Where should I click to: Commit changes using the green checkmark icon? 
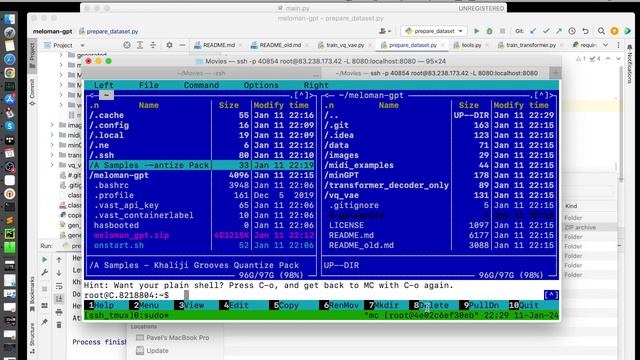click(546, 31)
